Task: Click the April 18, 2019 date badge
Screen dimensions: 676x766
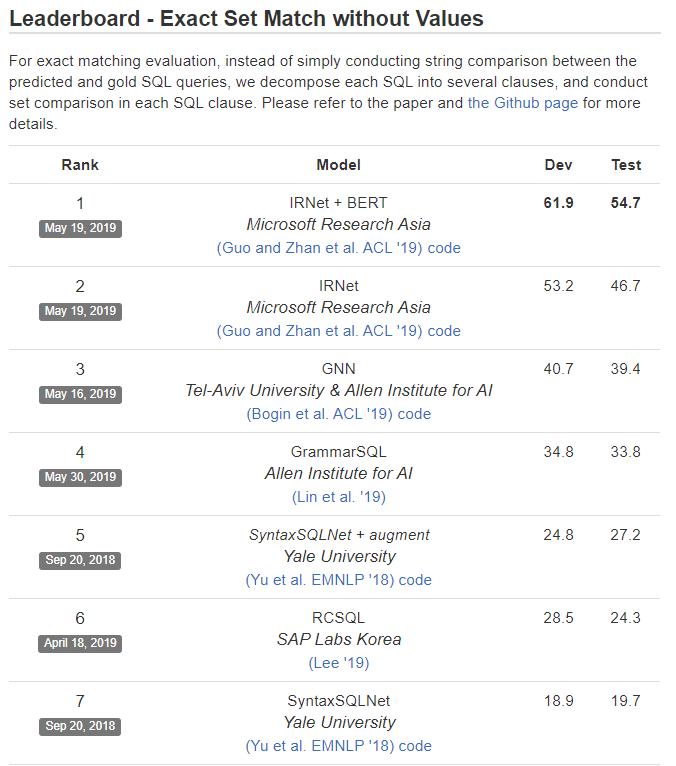Action: click(x=80, y=643)
